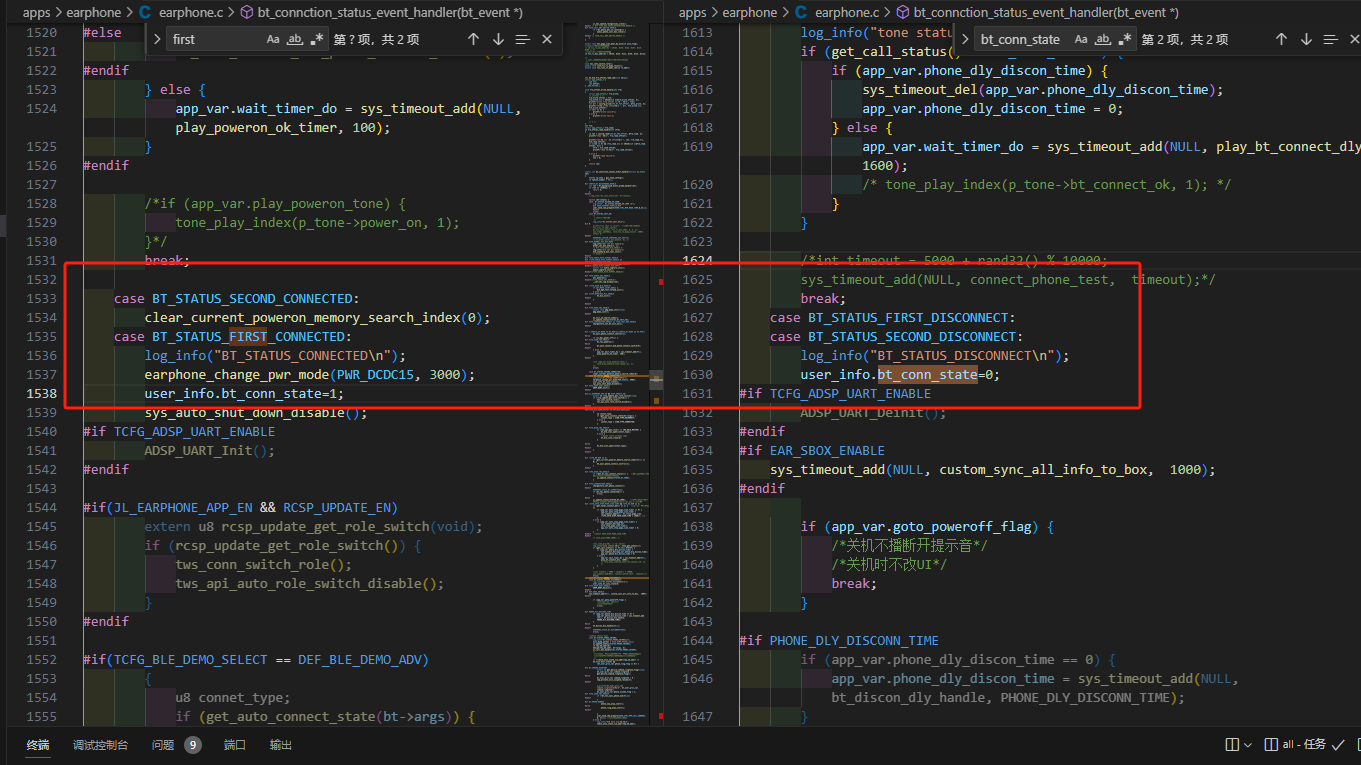Viewport: 1361px width, 765px height.
Task: Open the split terminal dropdown arrow
Action: click(1247, 745)
